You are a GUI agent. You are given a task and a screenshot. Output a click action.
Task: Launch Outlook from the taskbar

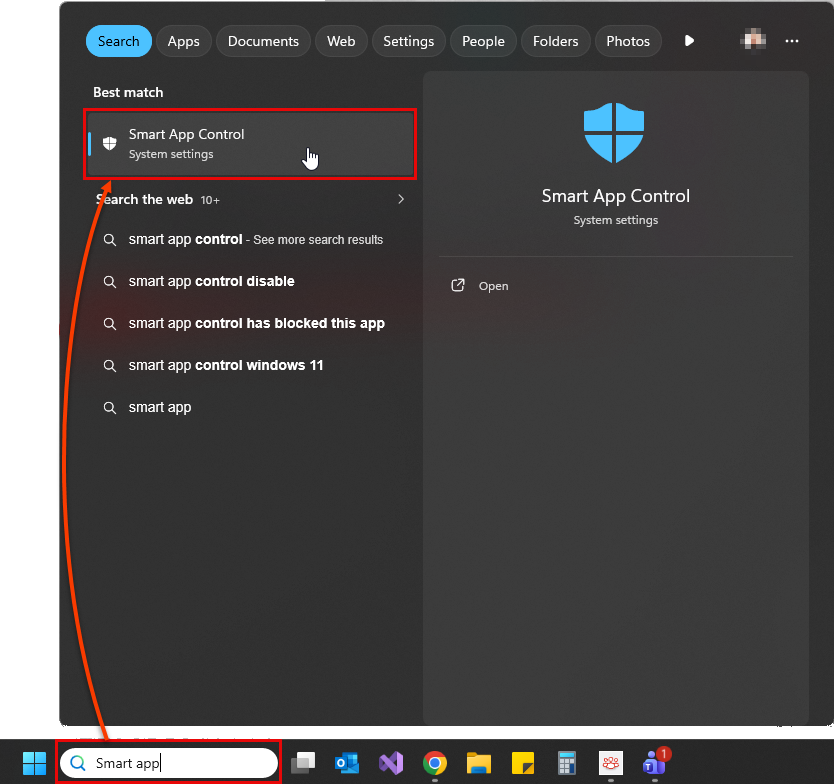[x=347, y=763]
